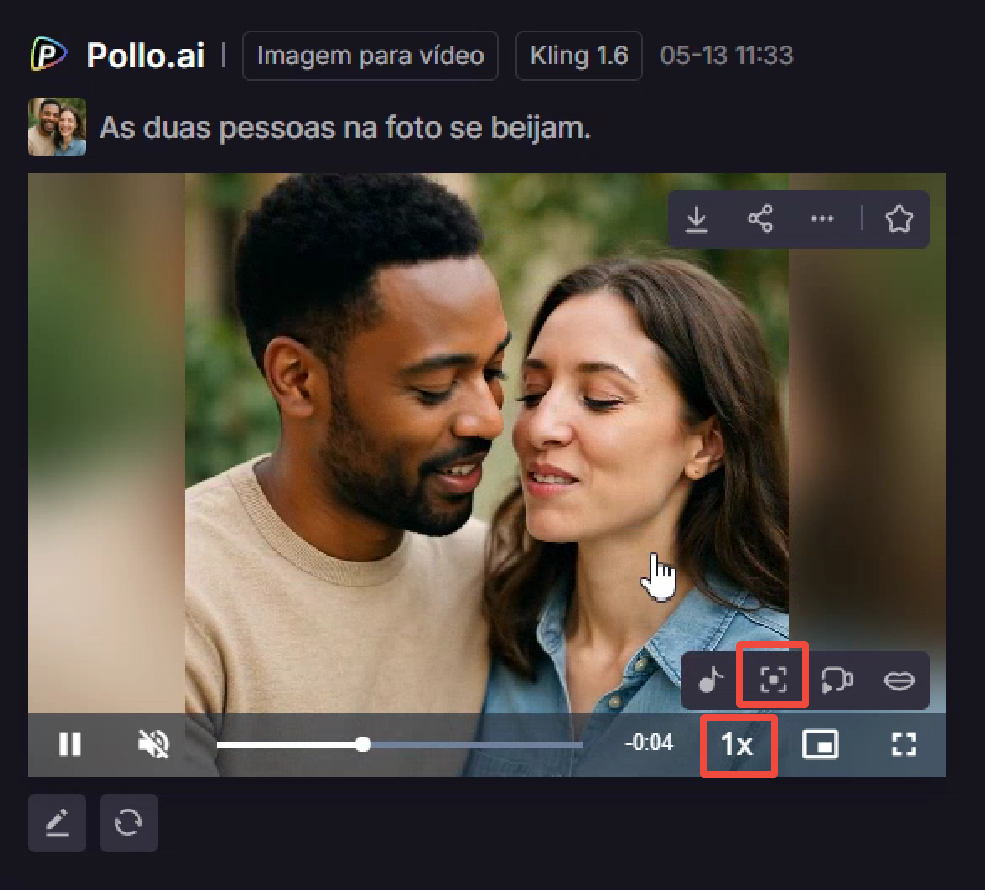Click the Pollo.ai logo icon
The image size is (985, 890).
[x=48, y=55]
